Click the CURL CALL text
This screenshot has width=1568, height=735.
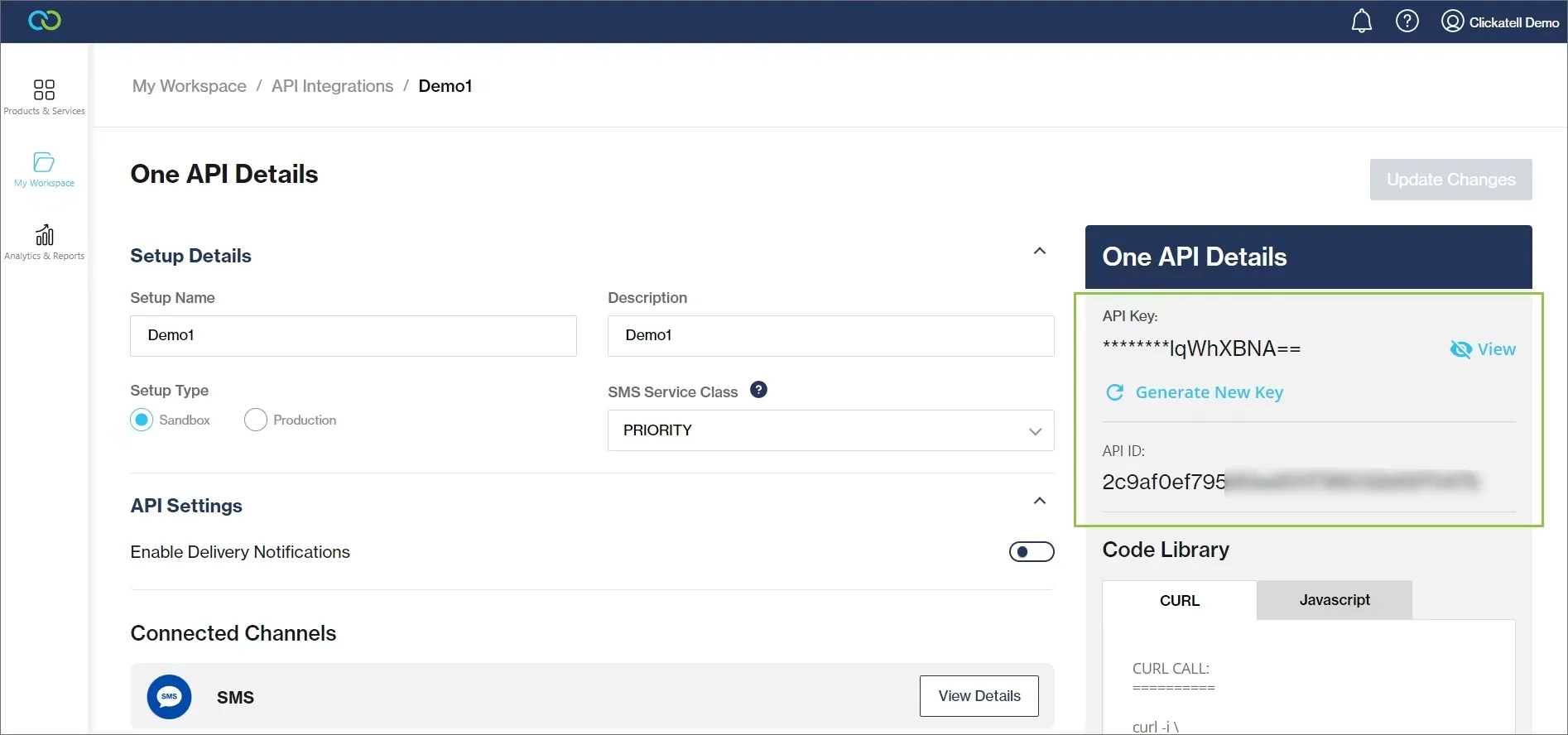[x=1171, y=668]
